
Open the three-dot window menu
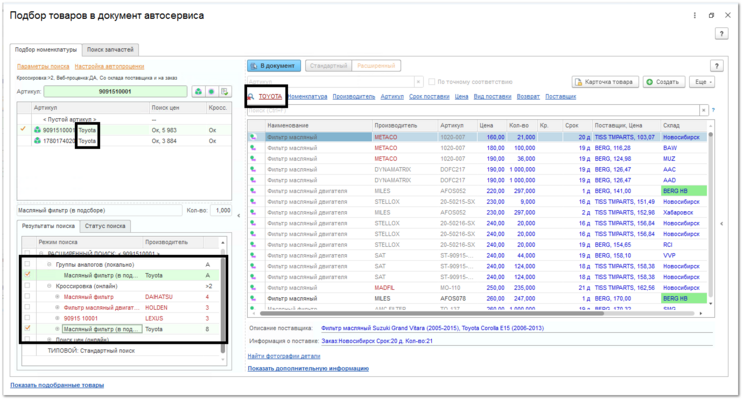coord(695,16)
